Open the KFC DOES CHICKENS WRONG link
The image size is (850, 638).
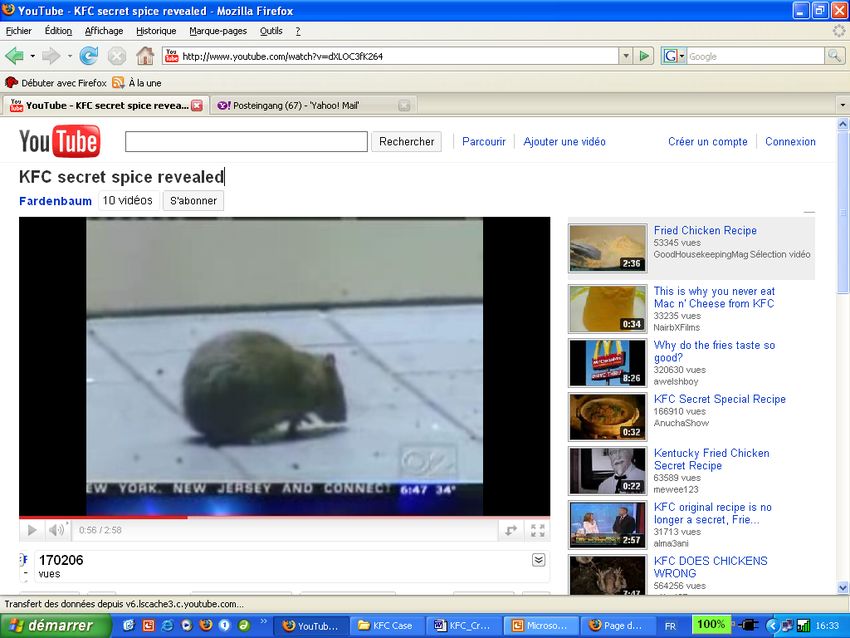pyautogui.click(x=710, y=567)
